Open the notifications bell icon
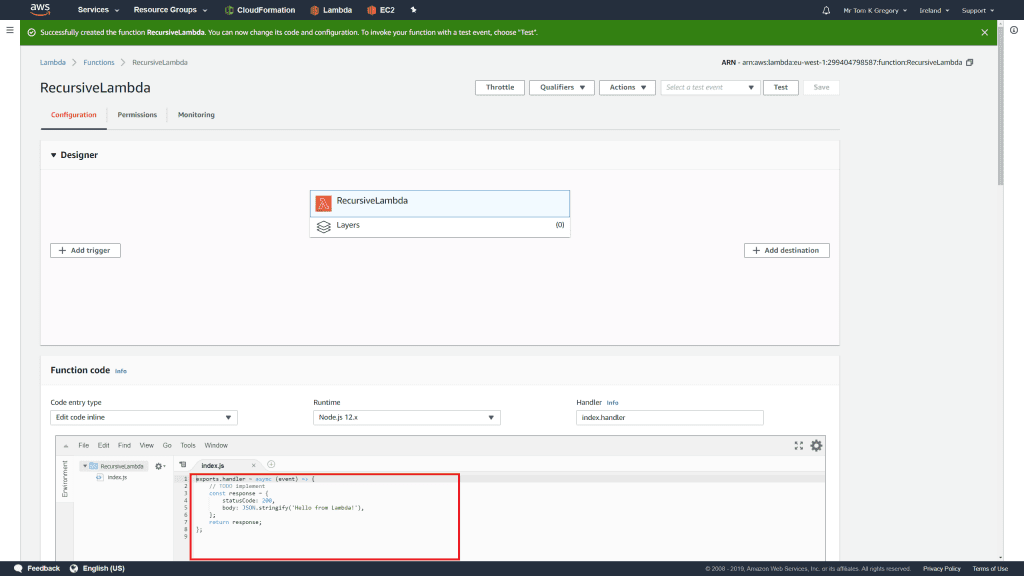 click(826, 10)
